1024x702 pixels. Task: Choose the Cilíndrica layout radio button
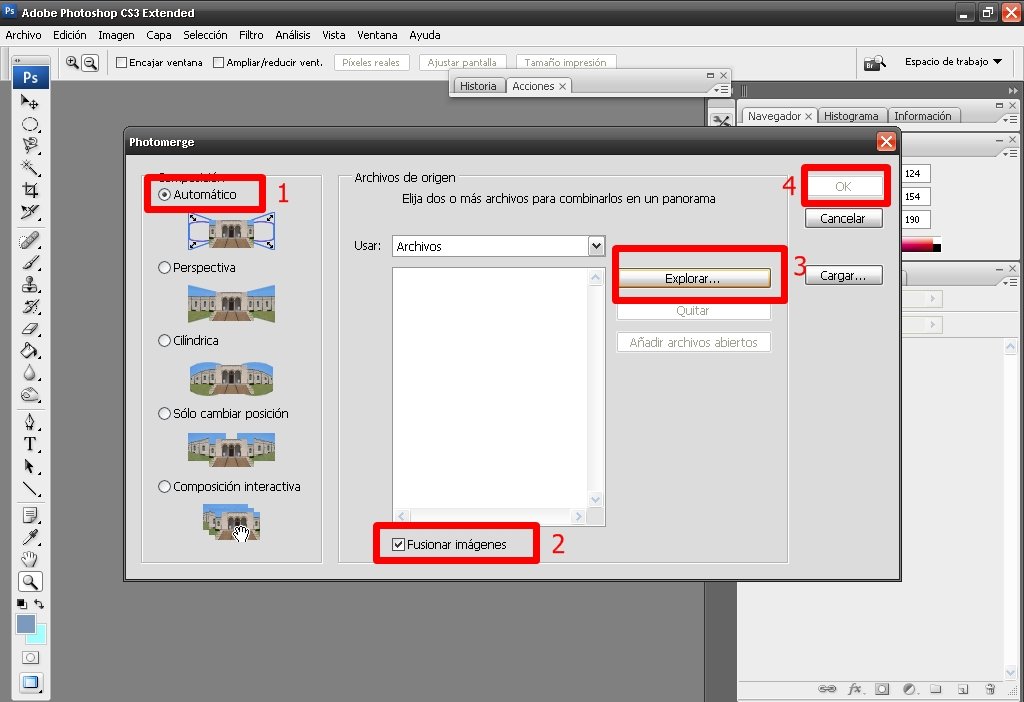coord(165,341)
